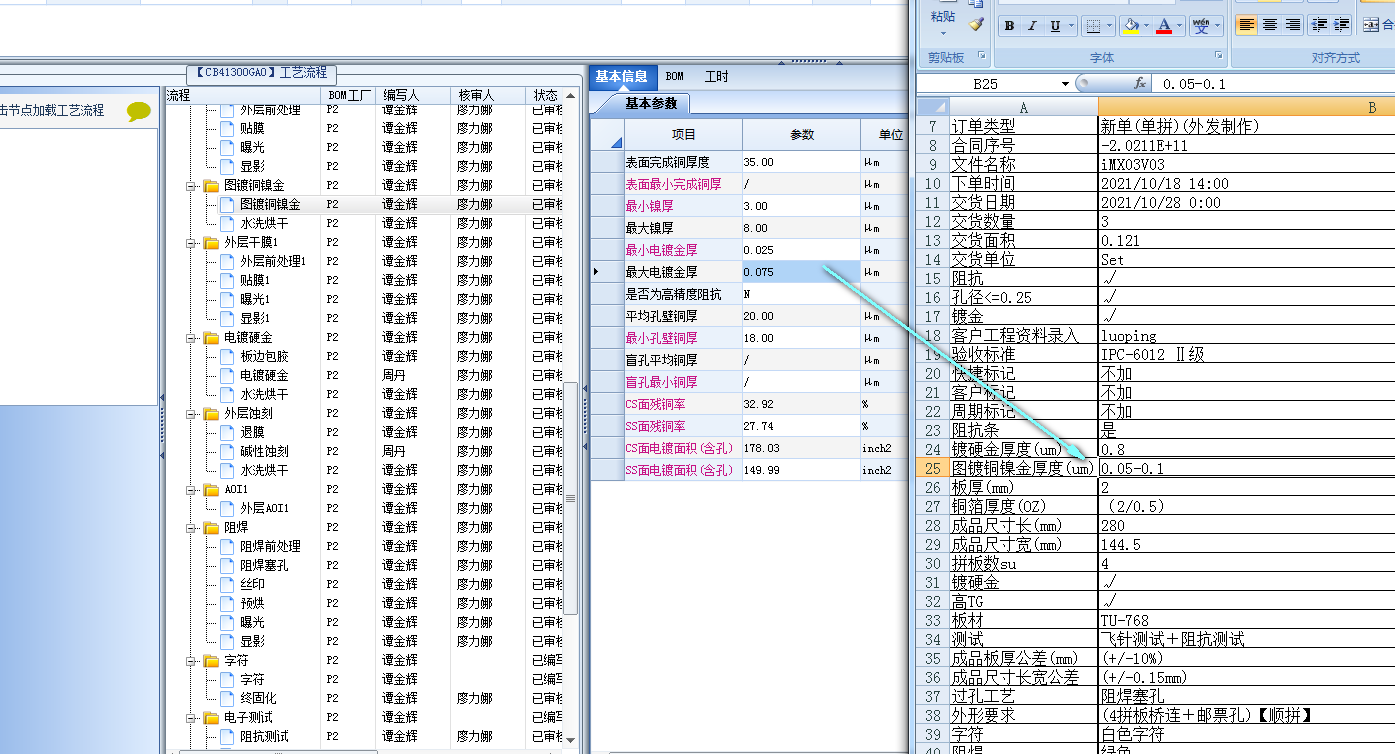Click Excel cell containing luoping
This screenshot has height=754, width=1395.
pos(1246,335)
